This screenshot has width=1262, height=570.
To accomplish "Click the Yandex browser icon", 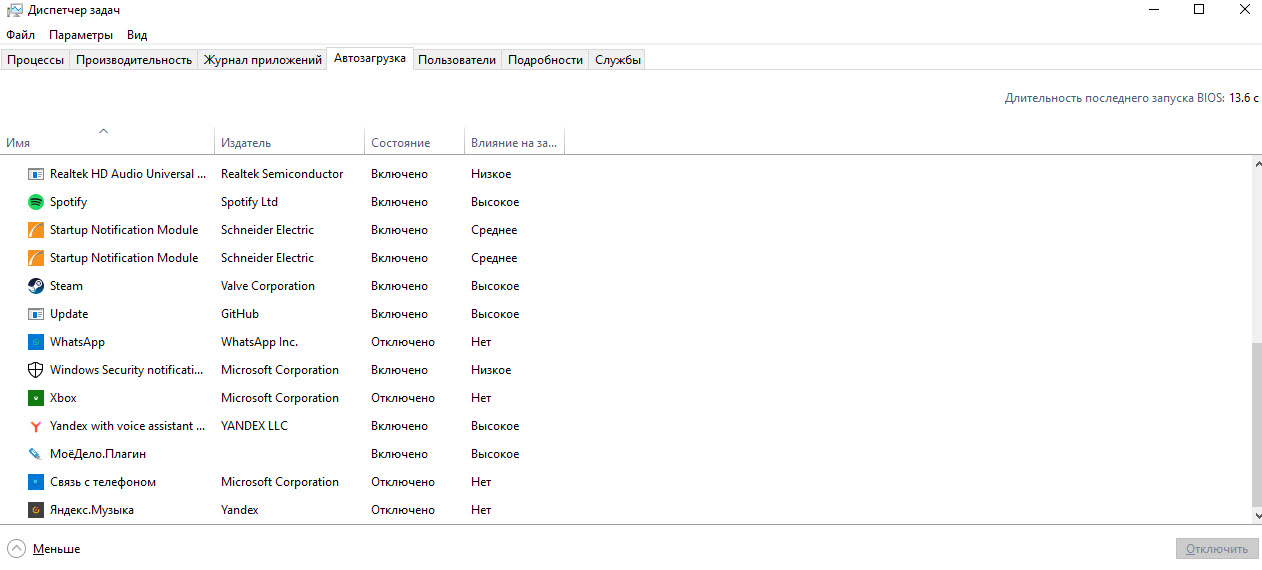I will point(36,426).
